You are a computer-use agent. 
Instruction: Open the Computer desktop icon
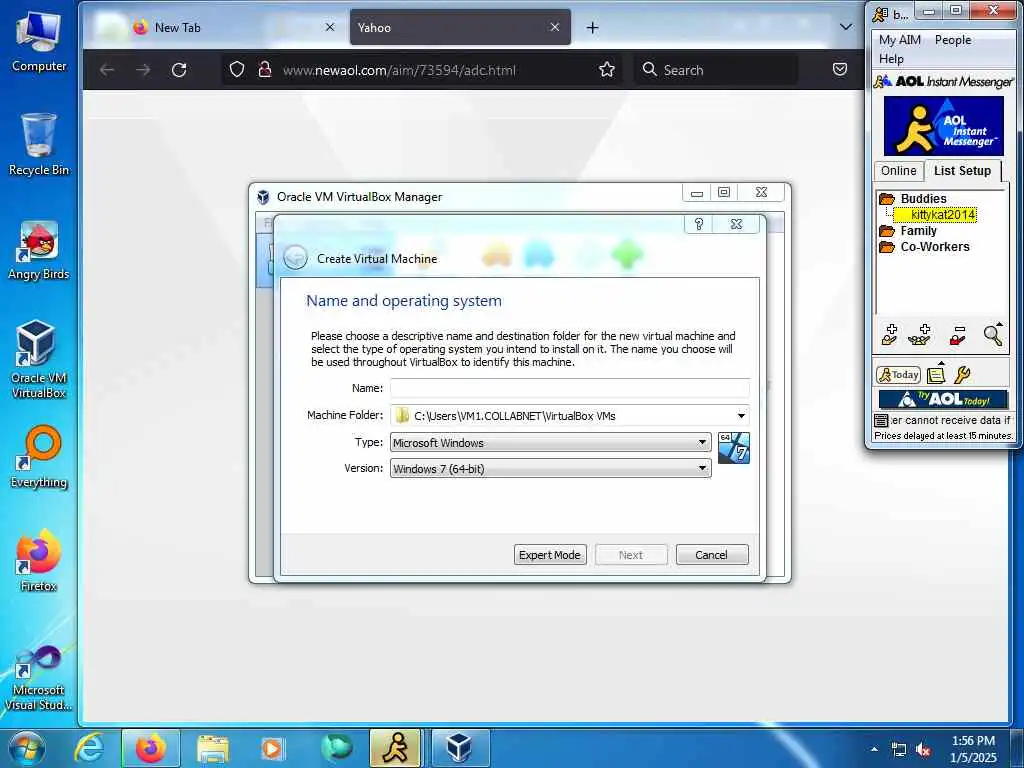point(39,42)
